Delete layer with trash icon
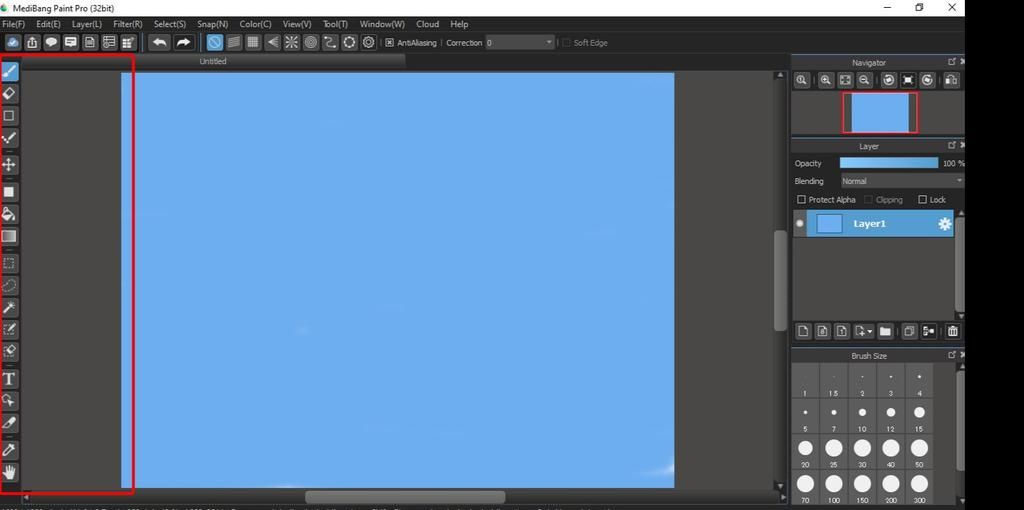The width and height of the screenshot is (1024, 510). coord(953,331)
